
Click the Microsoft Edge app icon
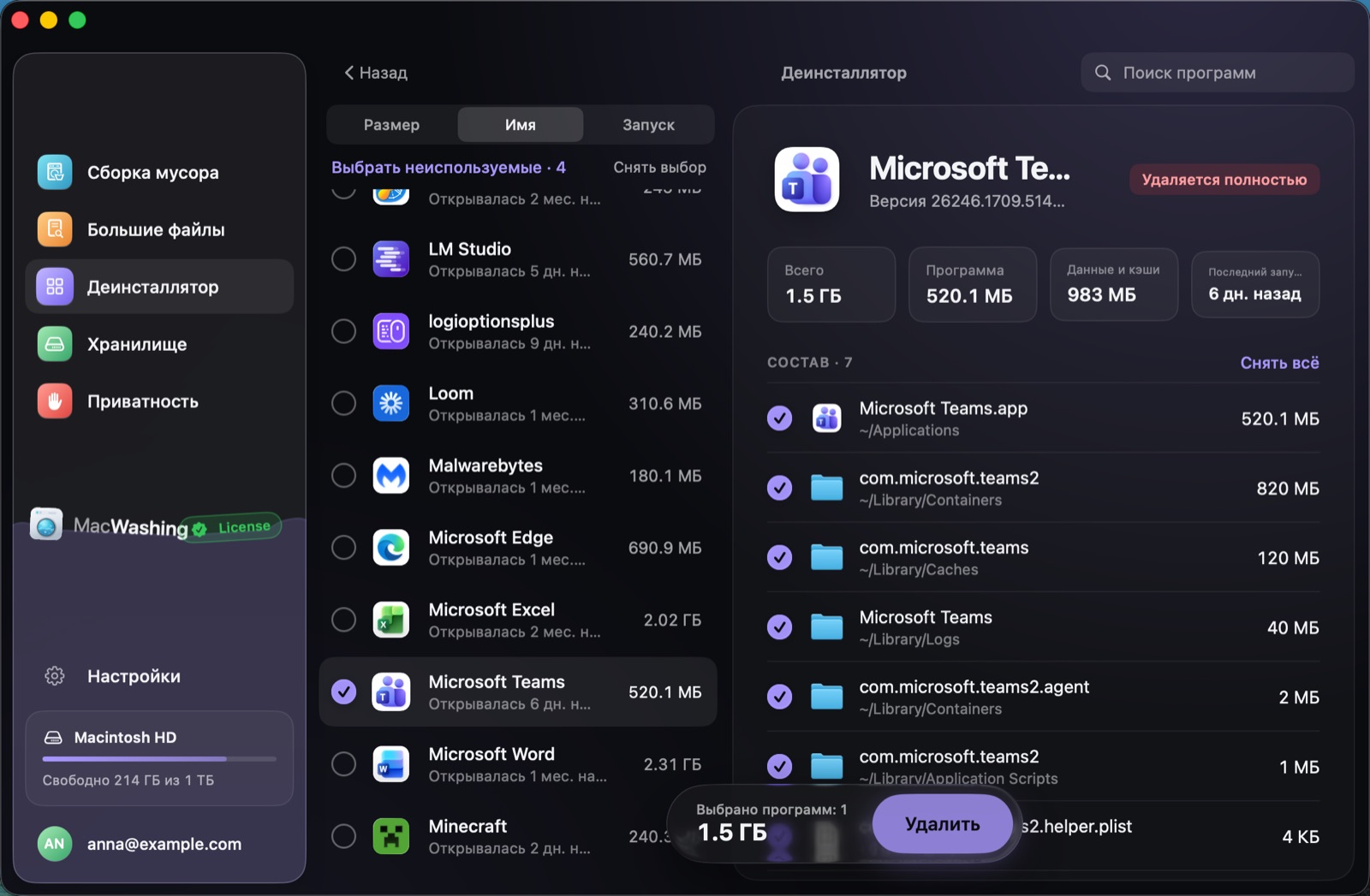[391, 548]
